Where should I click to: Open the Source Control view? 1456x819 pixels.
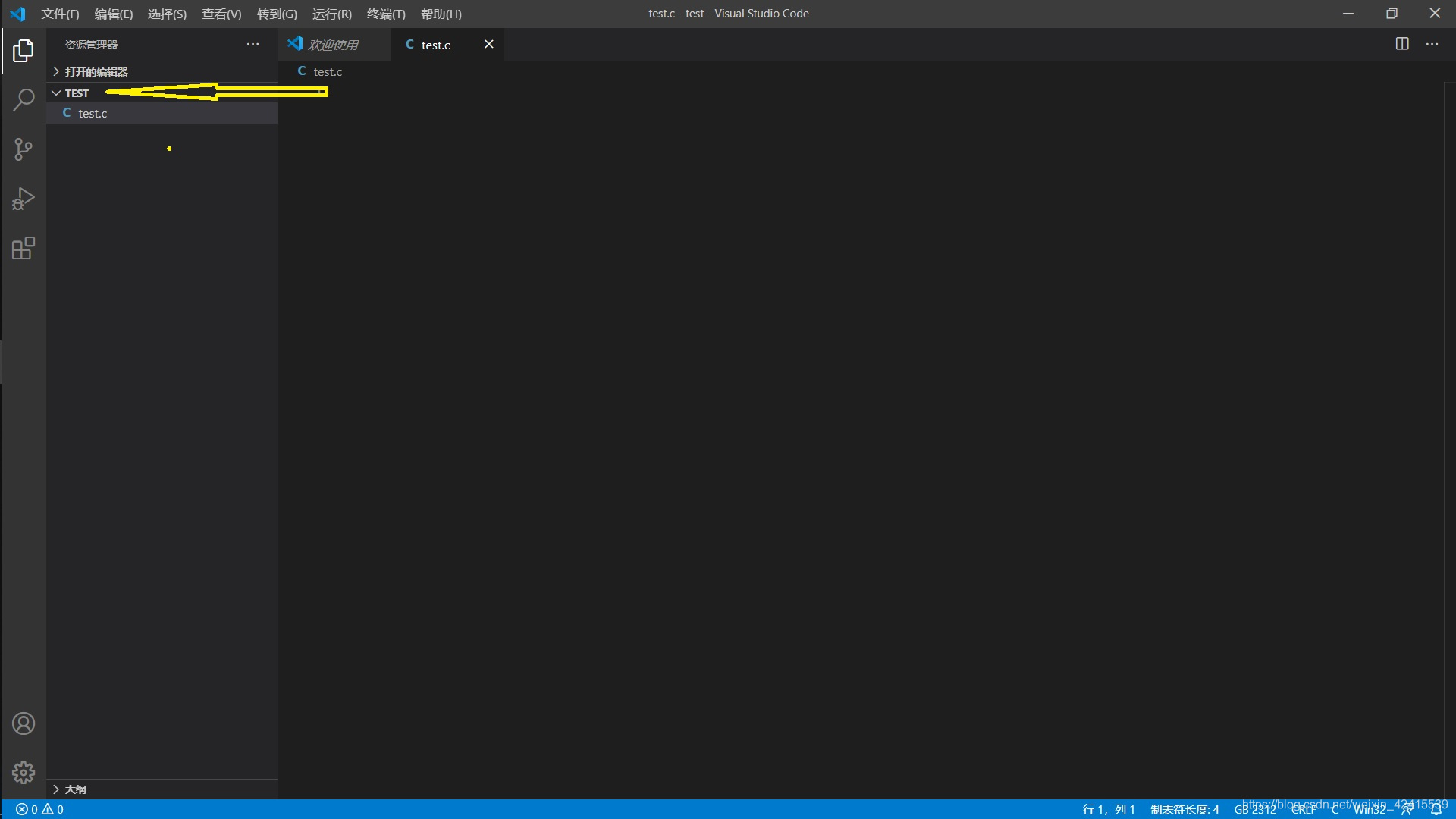coord(24,149)
